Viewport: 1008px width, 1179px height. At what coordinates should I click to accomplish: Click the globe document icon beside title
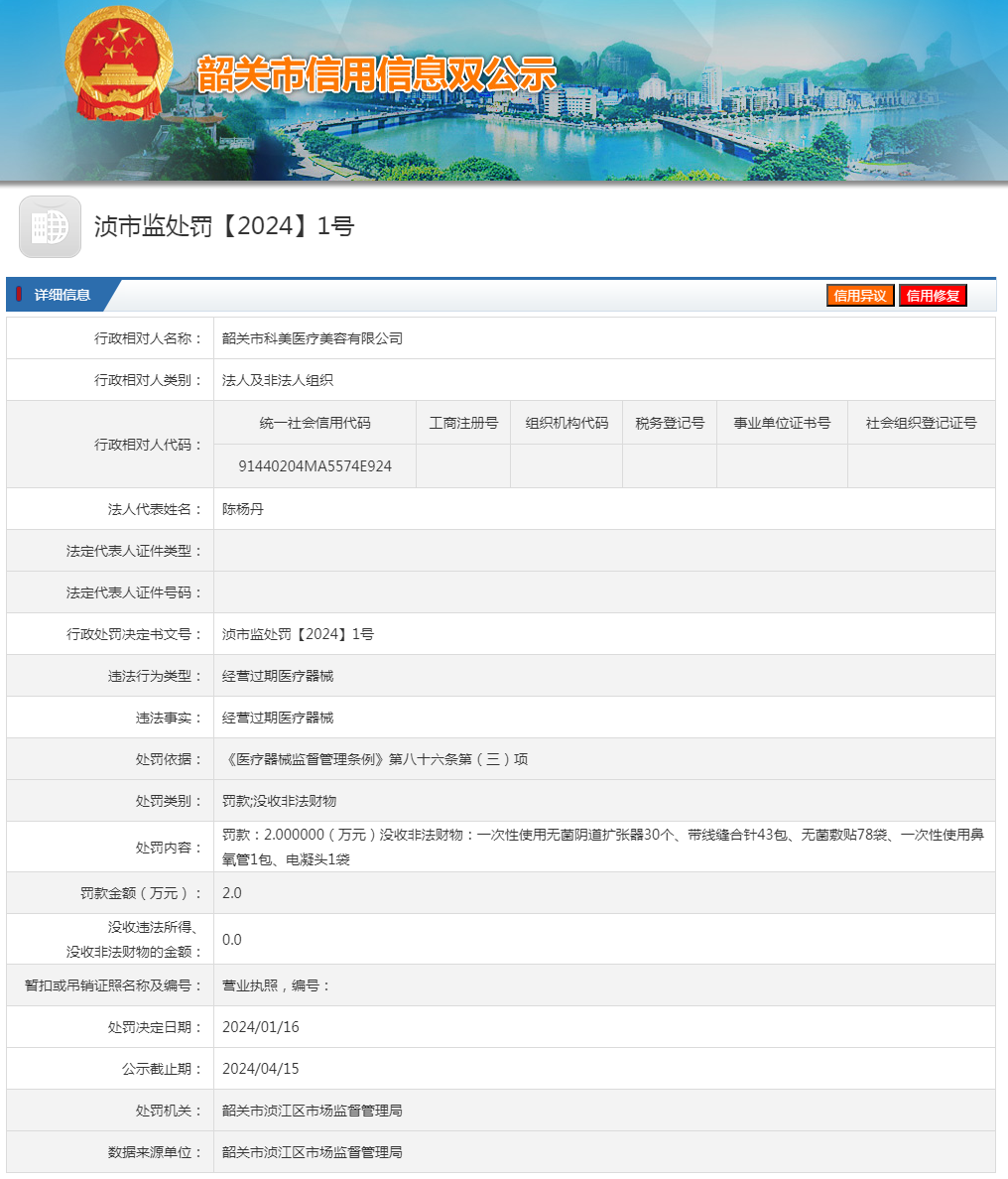coord(50,226)
